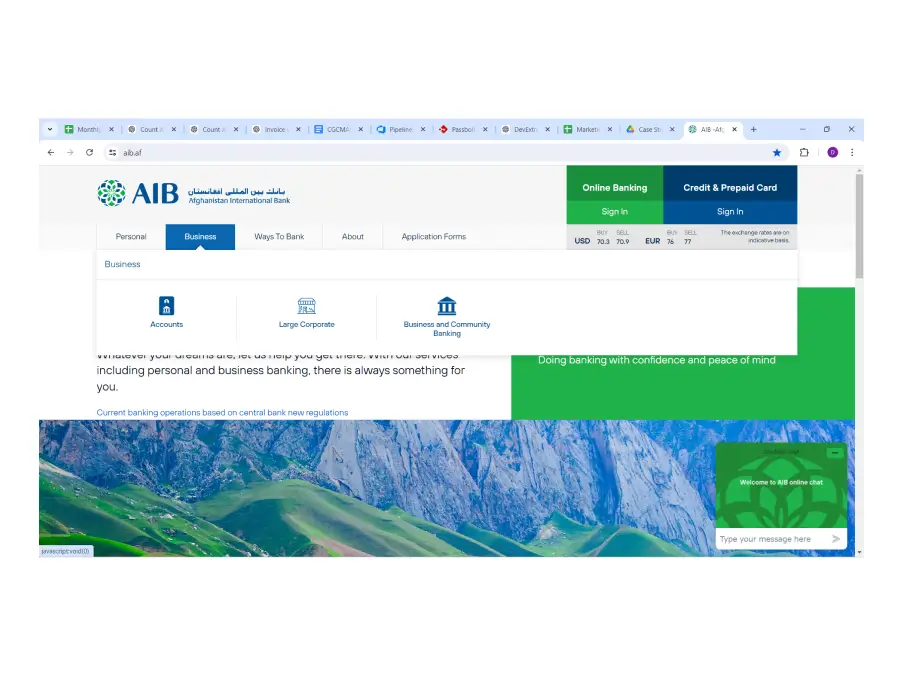The height and width of the screenshot is (675, 903).
Task: Click the send arrow in the chat widget
Action: 838,539
